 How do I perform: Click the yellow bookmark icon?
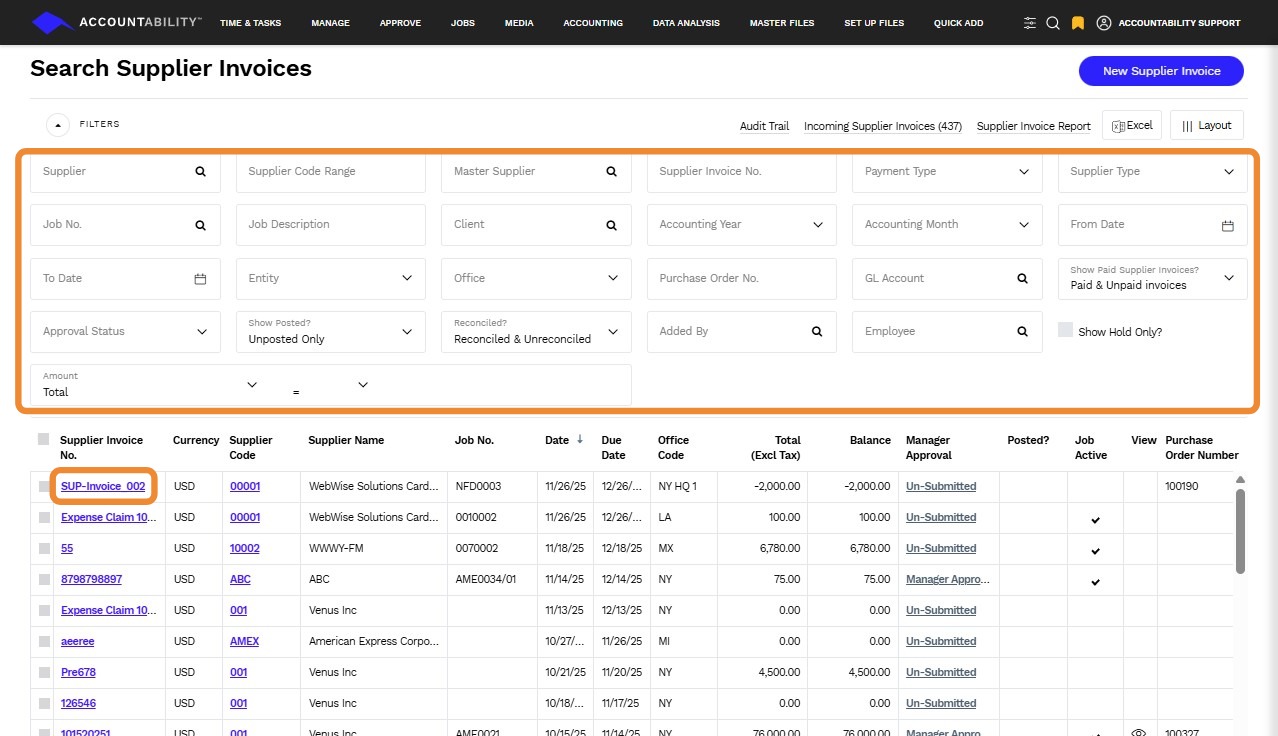click(1077, 23)
